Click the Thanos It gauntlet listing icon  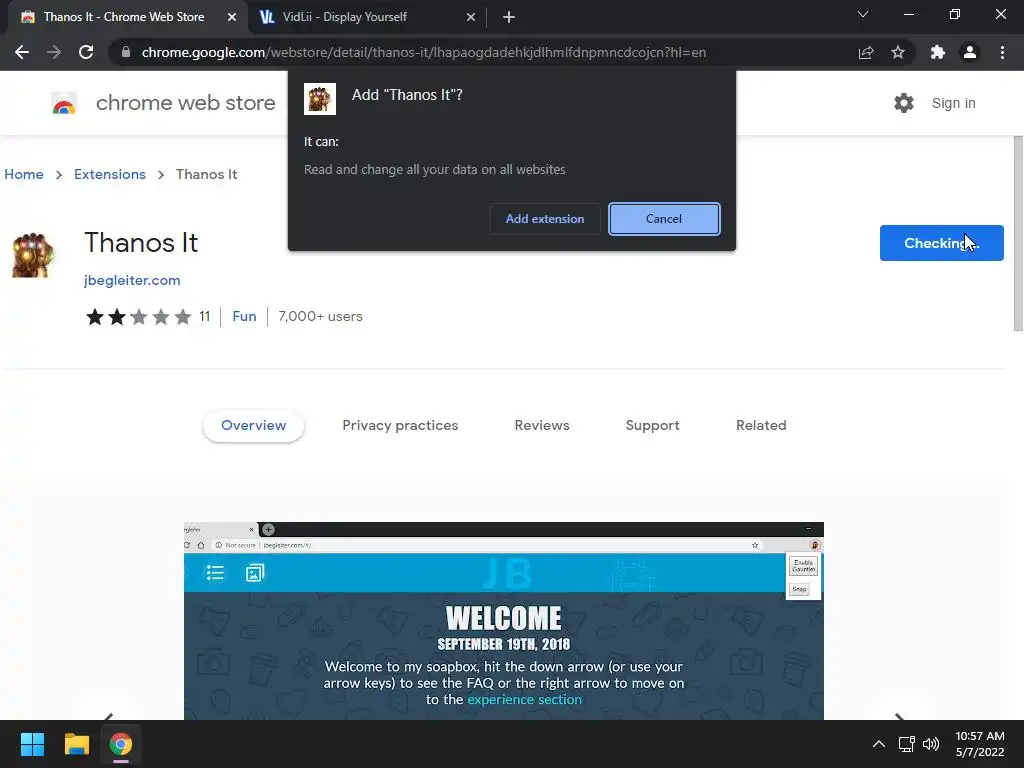31,255
